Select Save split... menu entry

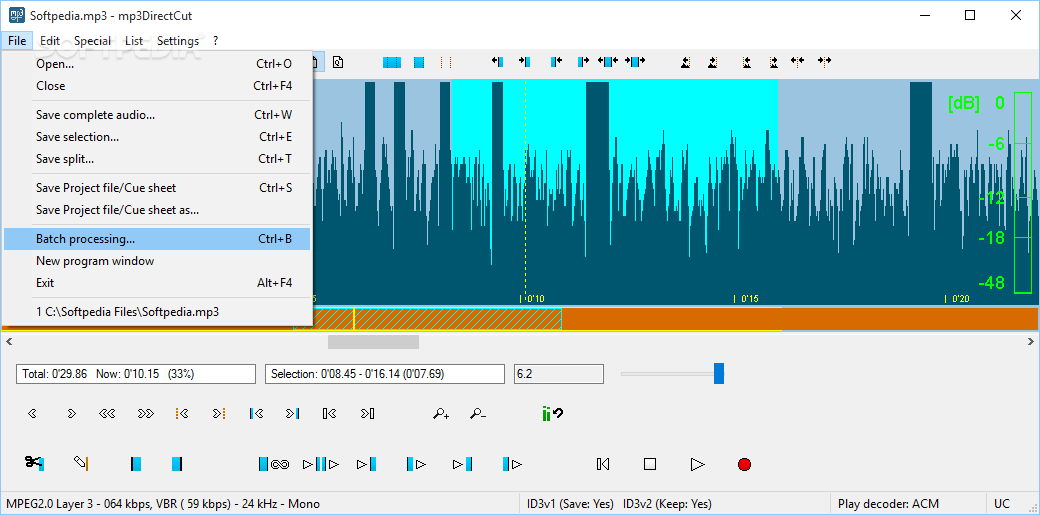tap(157, 159)
